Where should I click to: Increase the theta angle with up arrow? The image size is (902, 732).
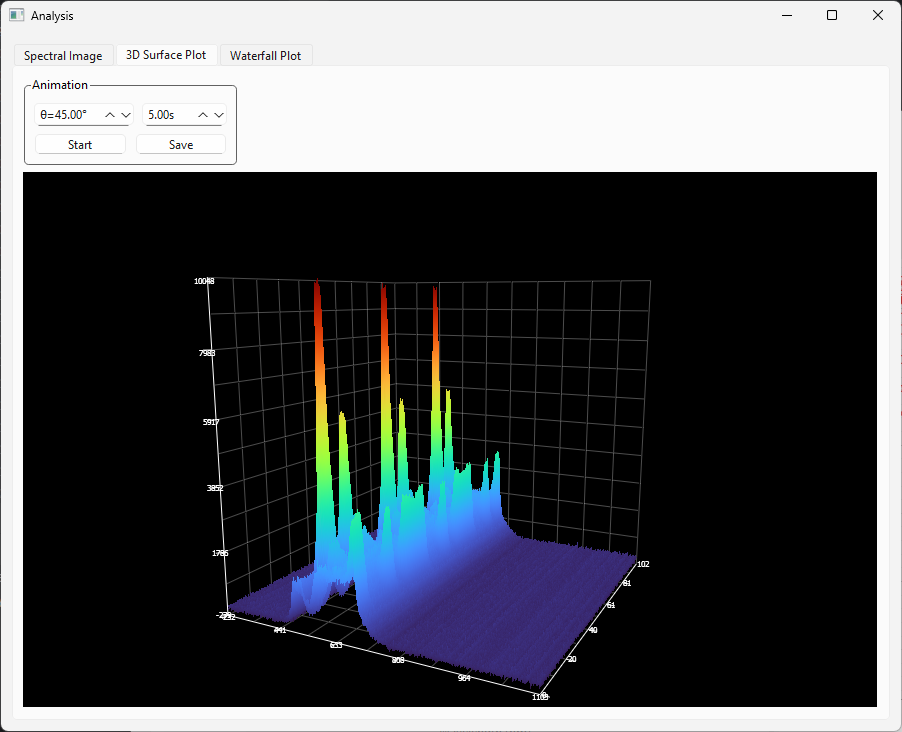[x=111, y=115]
